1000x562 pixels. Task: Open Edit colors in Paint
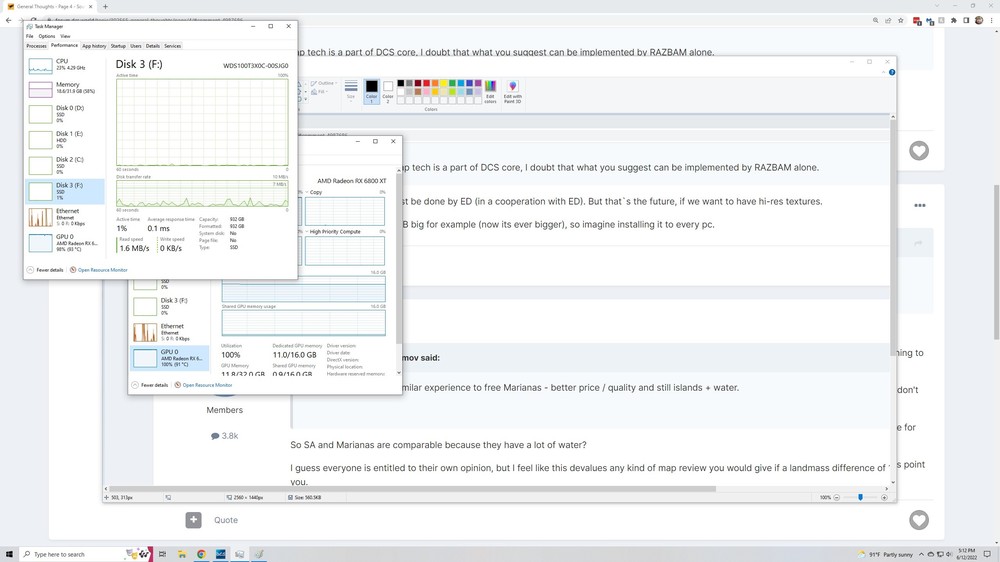[x=490, y=91]
